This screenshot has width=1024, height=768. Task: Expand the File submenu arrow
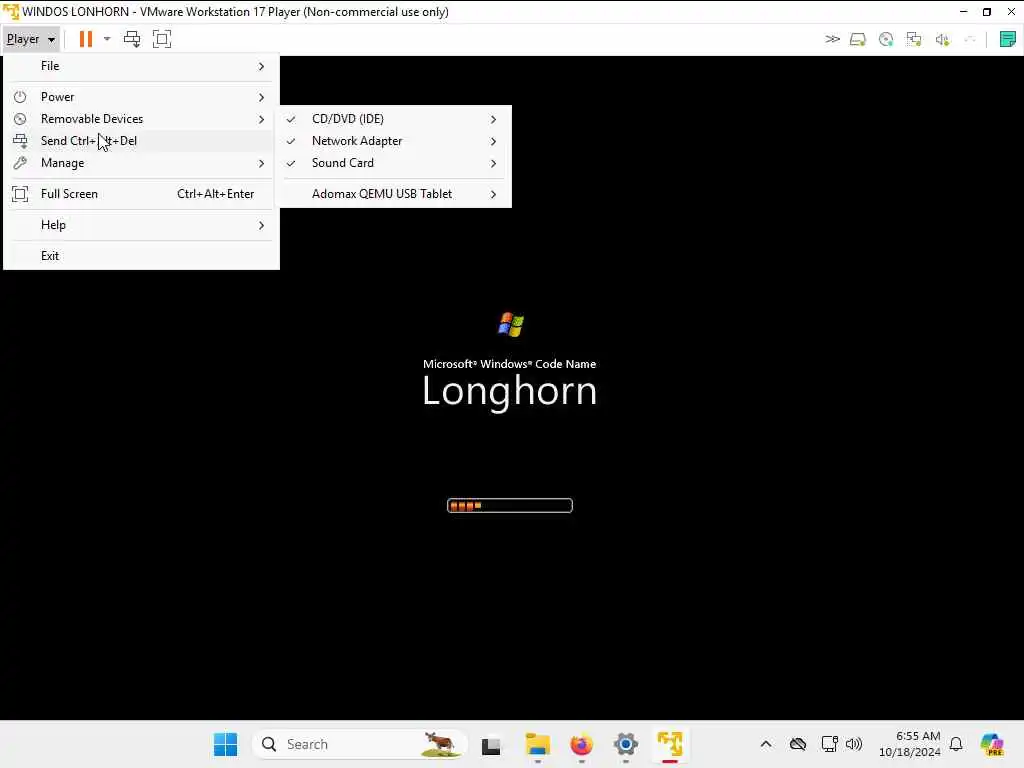[261, 67]
